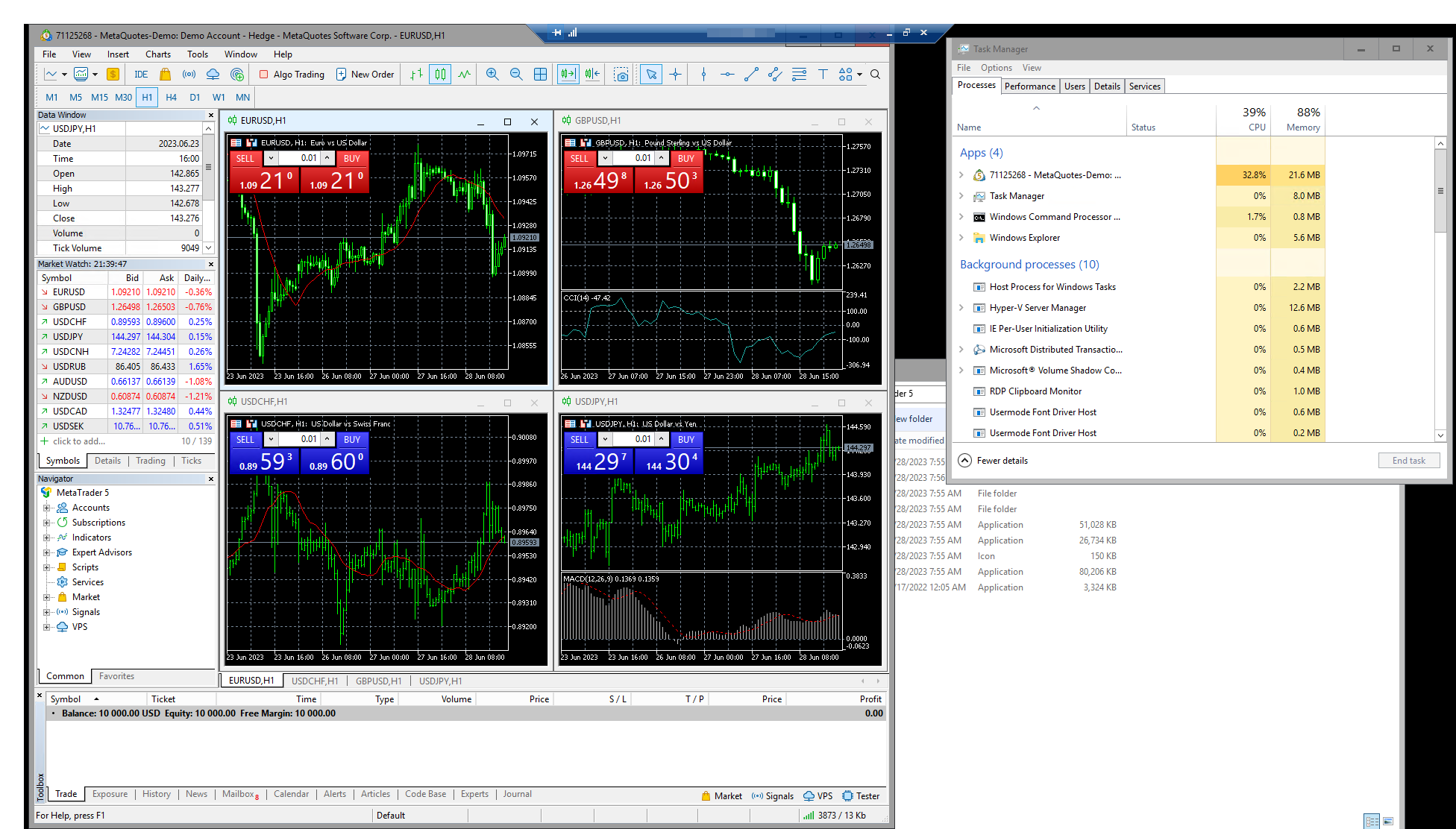Select the Text object tool
The height and width of the screenshot is (829, 1456).
(x=823, y=75)
